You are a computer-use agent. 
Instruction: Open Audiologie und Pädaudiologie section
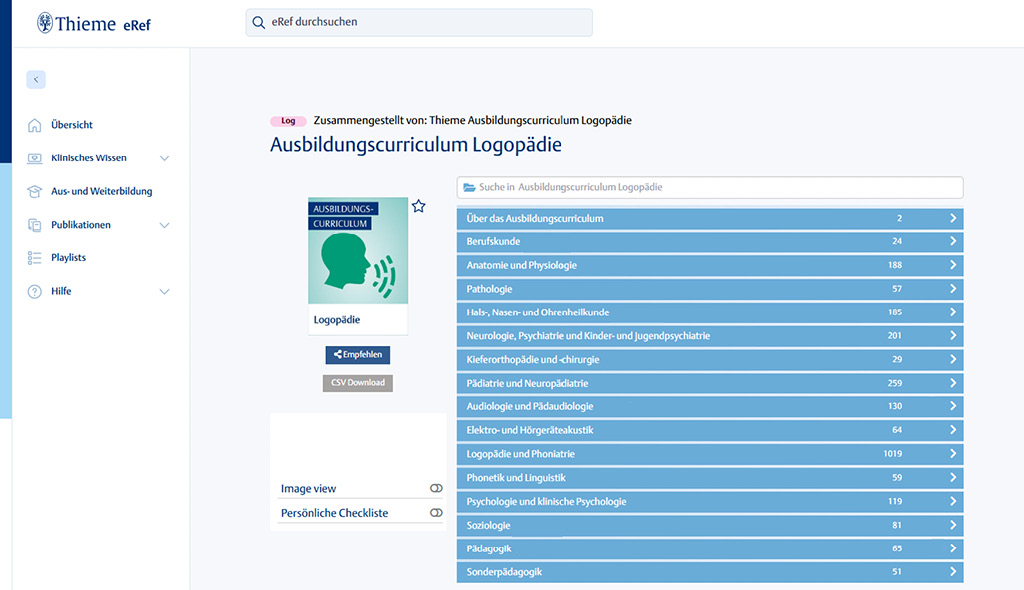click(x=710, y=406)
